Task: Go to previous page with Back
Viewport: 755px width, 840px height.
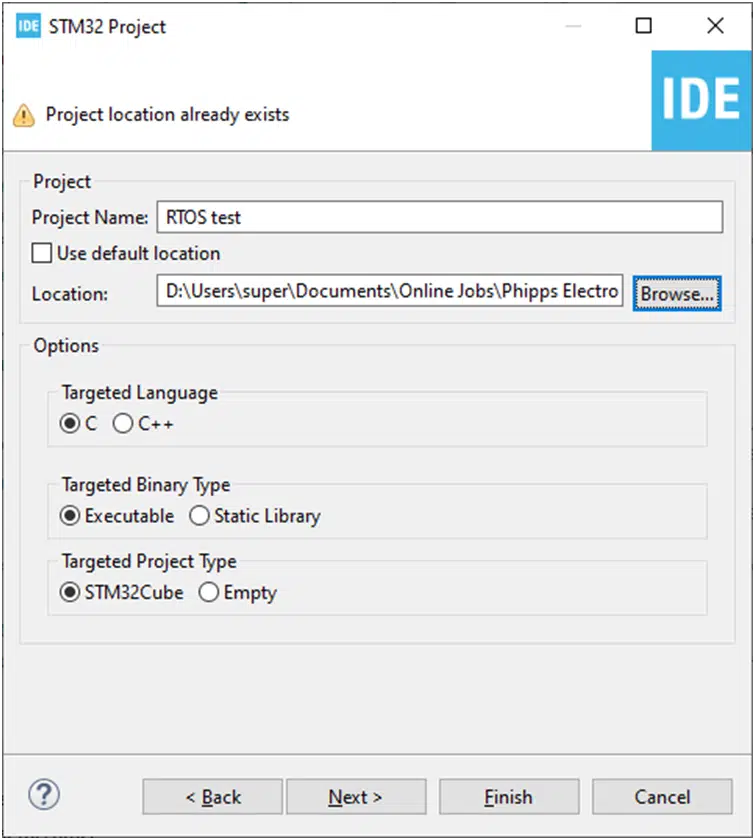Action: 212,797
